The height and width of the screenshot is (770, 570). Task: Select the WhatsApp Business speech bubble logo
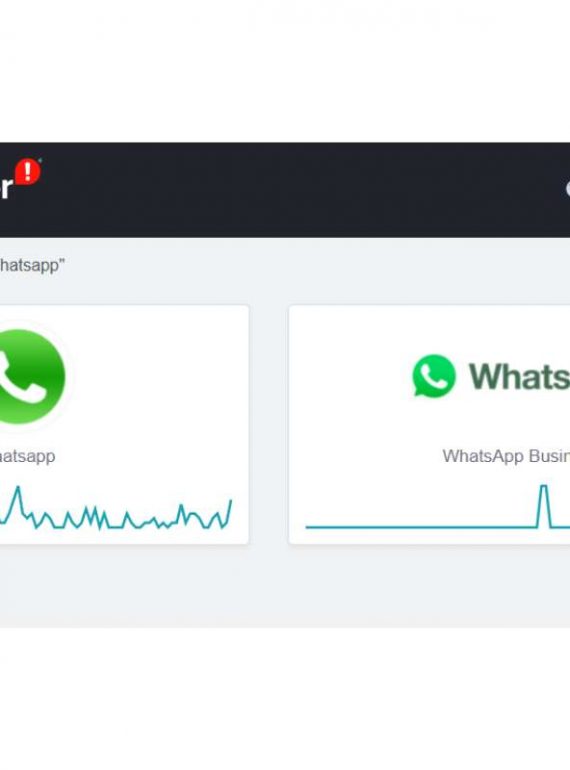(434, 376)
